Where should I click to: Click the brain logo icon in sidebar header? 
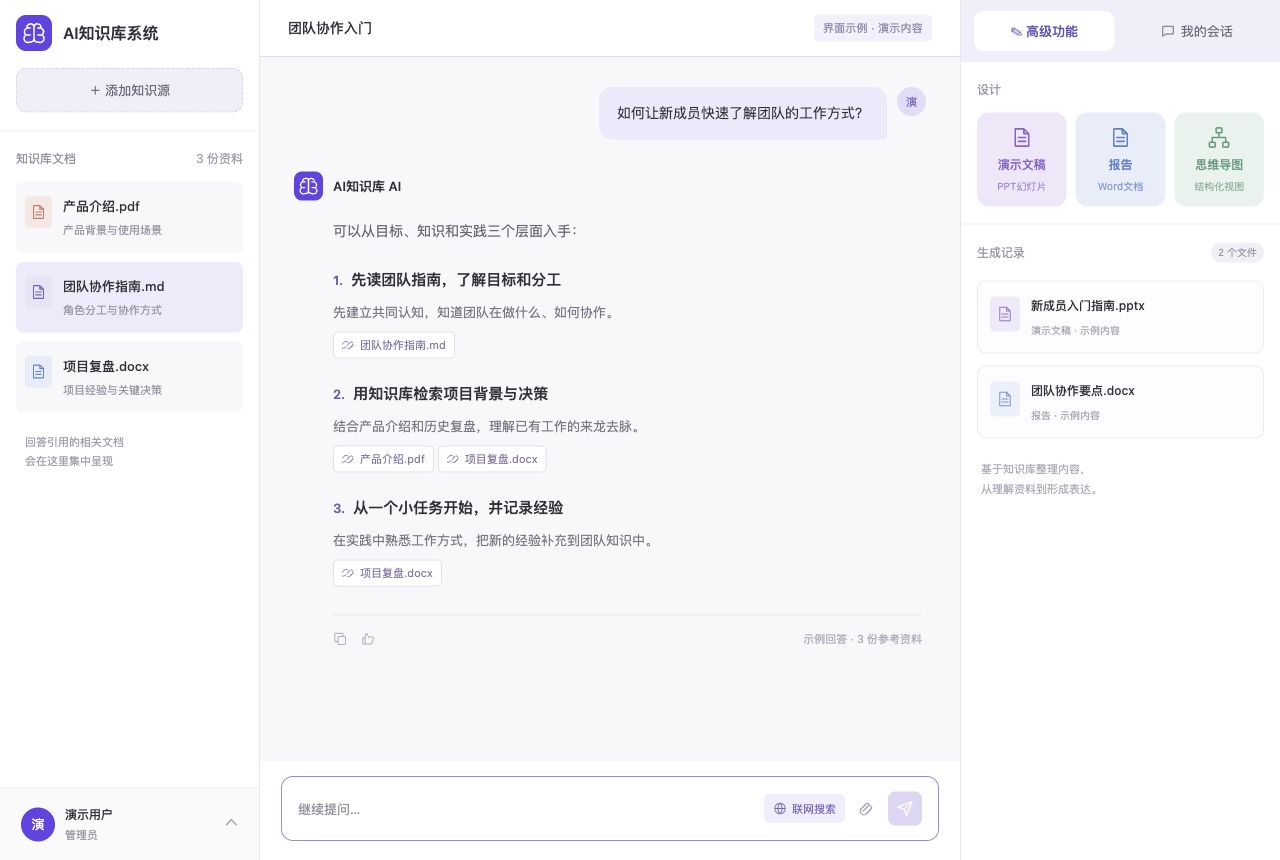click(34, 33)
